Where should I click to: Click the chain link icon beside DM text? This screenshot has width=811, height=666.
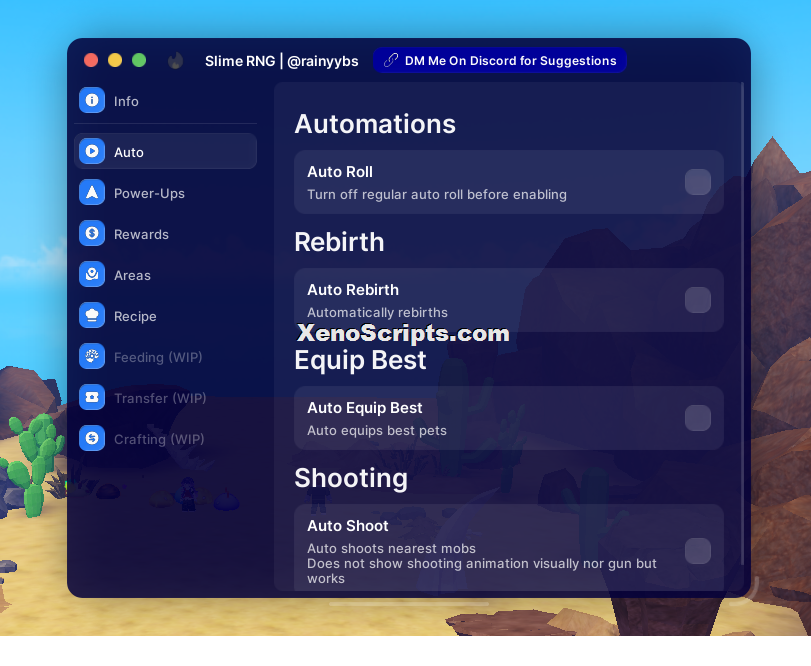click(391, 60)
